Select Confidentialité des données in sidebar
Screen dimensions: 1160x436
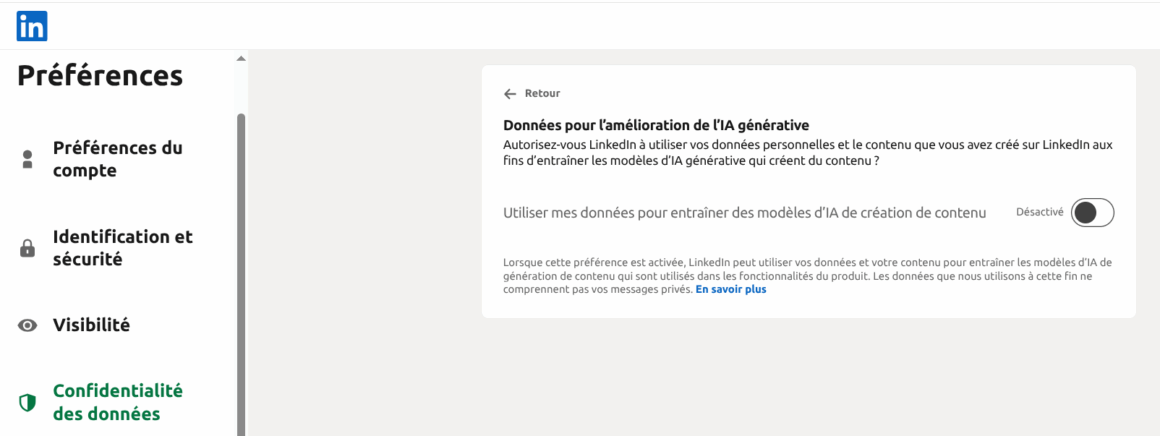(x=117, y=402)
